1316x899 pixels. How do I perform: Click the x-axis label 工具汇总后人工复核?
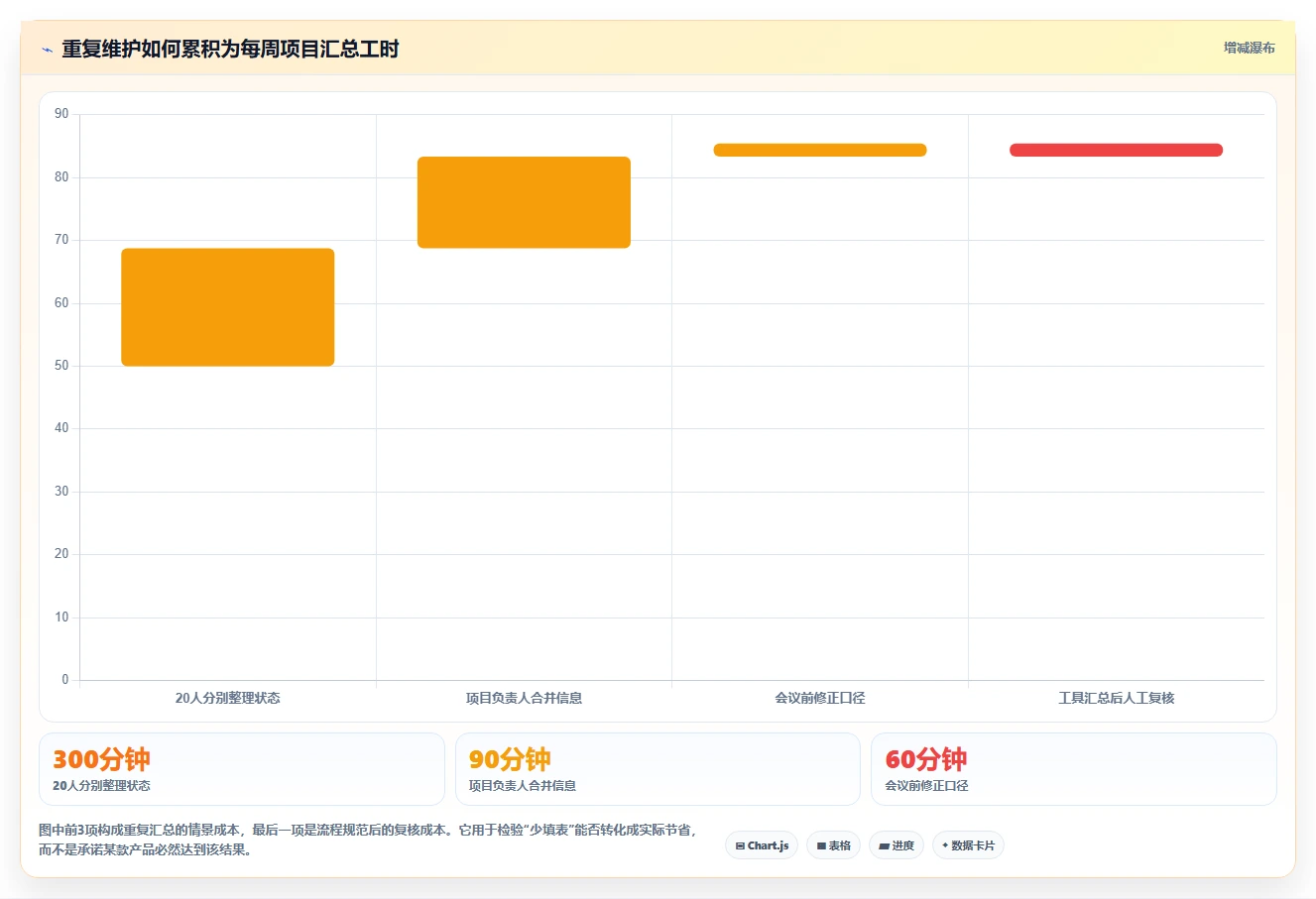[x=1116, y=698]
